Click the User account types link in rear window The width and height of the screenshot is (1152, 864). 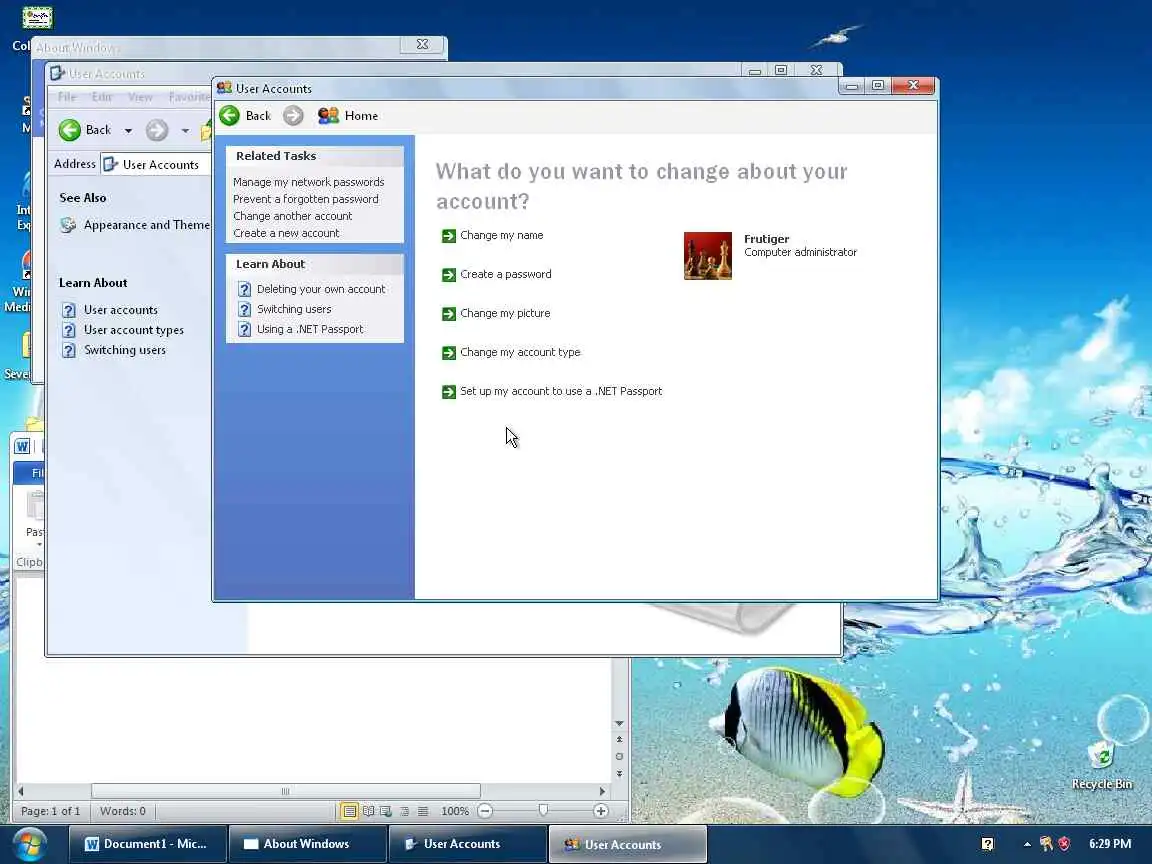pyautogui.click(x=134, y=330)
